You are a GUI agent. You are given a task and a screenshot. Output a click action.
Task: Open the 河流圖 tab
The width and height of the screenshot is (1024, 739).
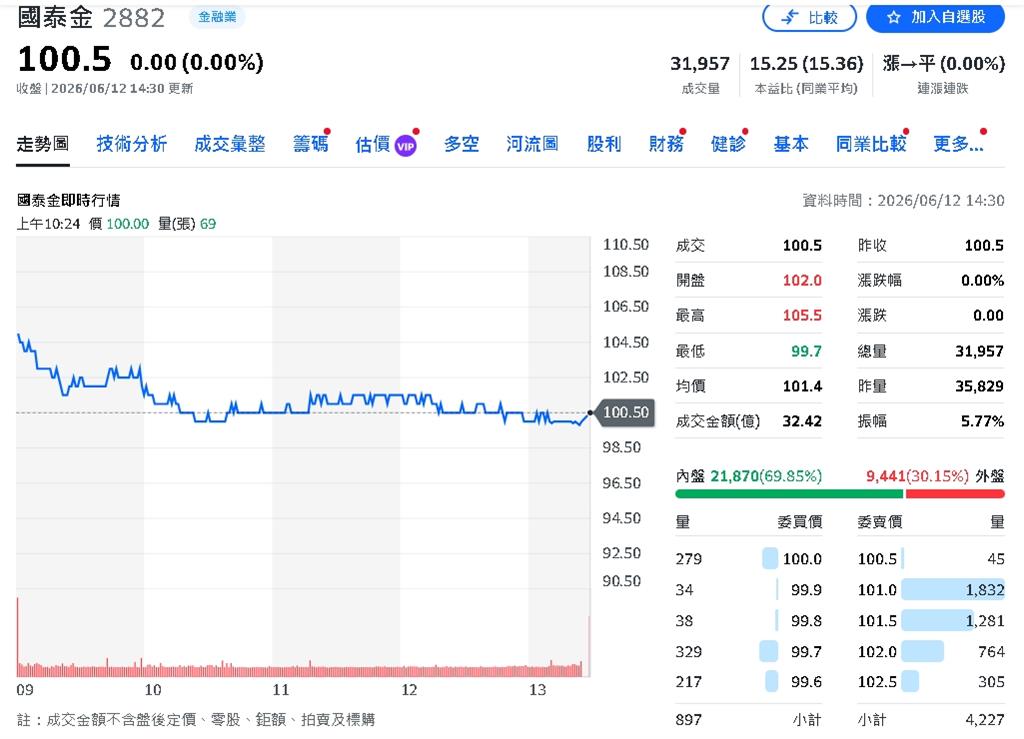[x=532, y=144]
